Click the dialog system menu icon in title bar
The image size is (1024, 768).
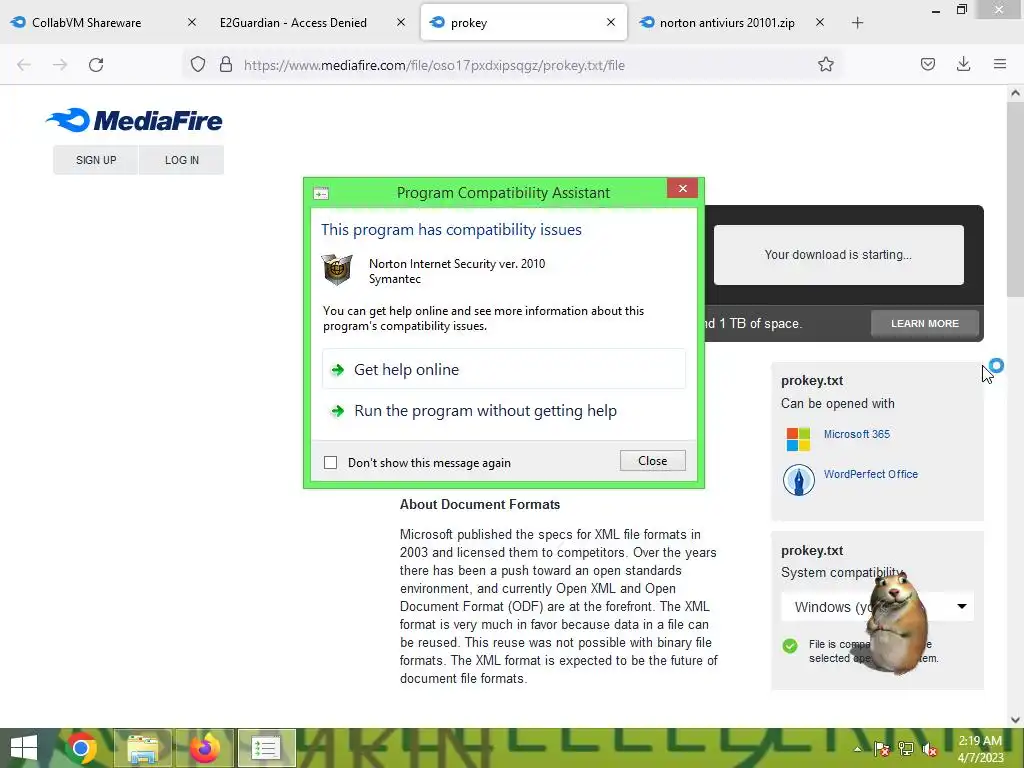321,193
